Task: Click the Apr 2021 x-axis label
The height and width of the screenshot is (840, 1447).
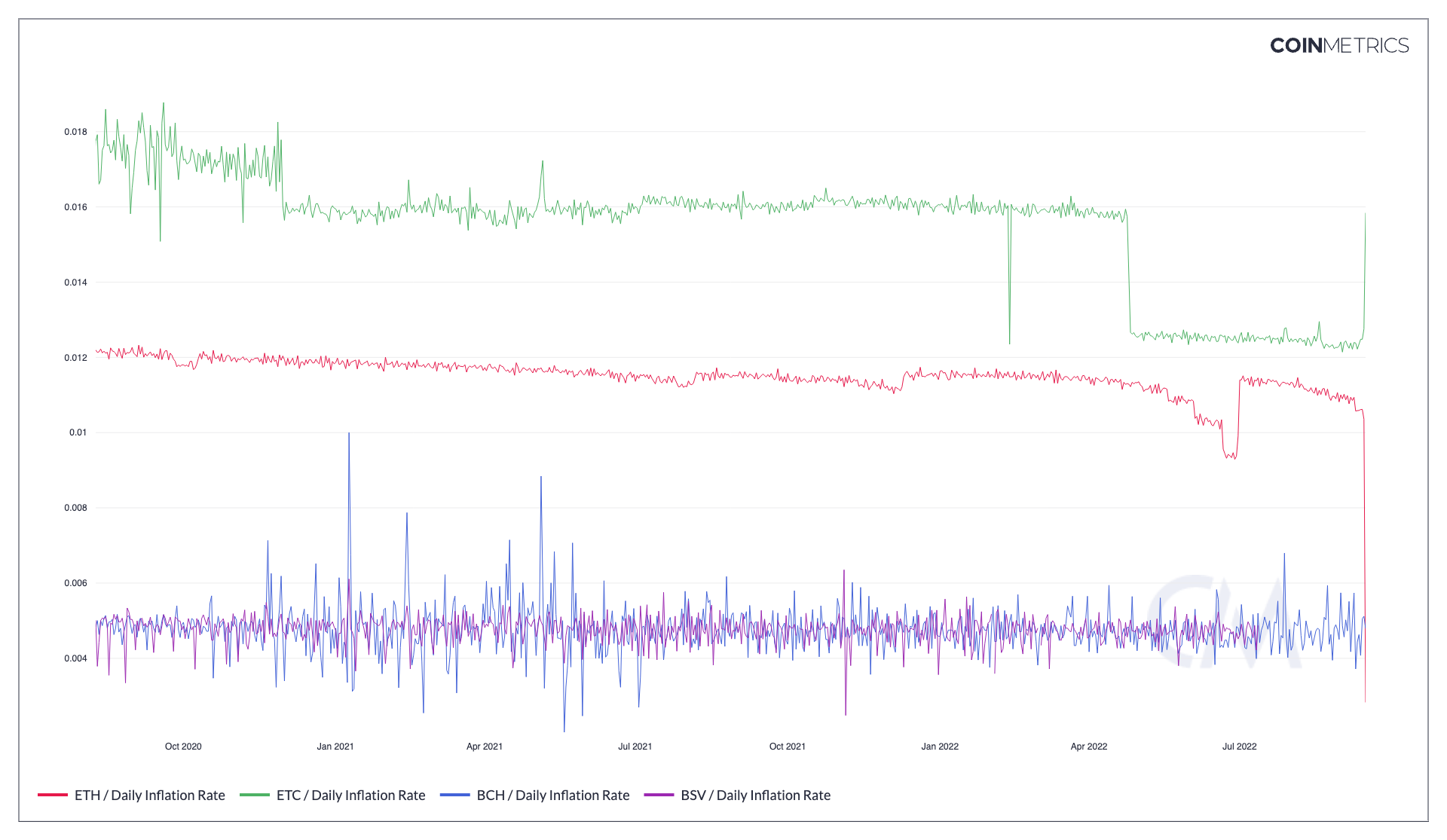Action: [484, 747]
